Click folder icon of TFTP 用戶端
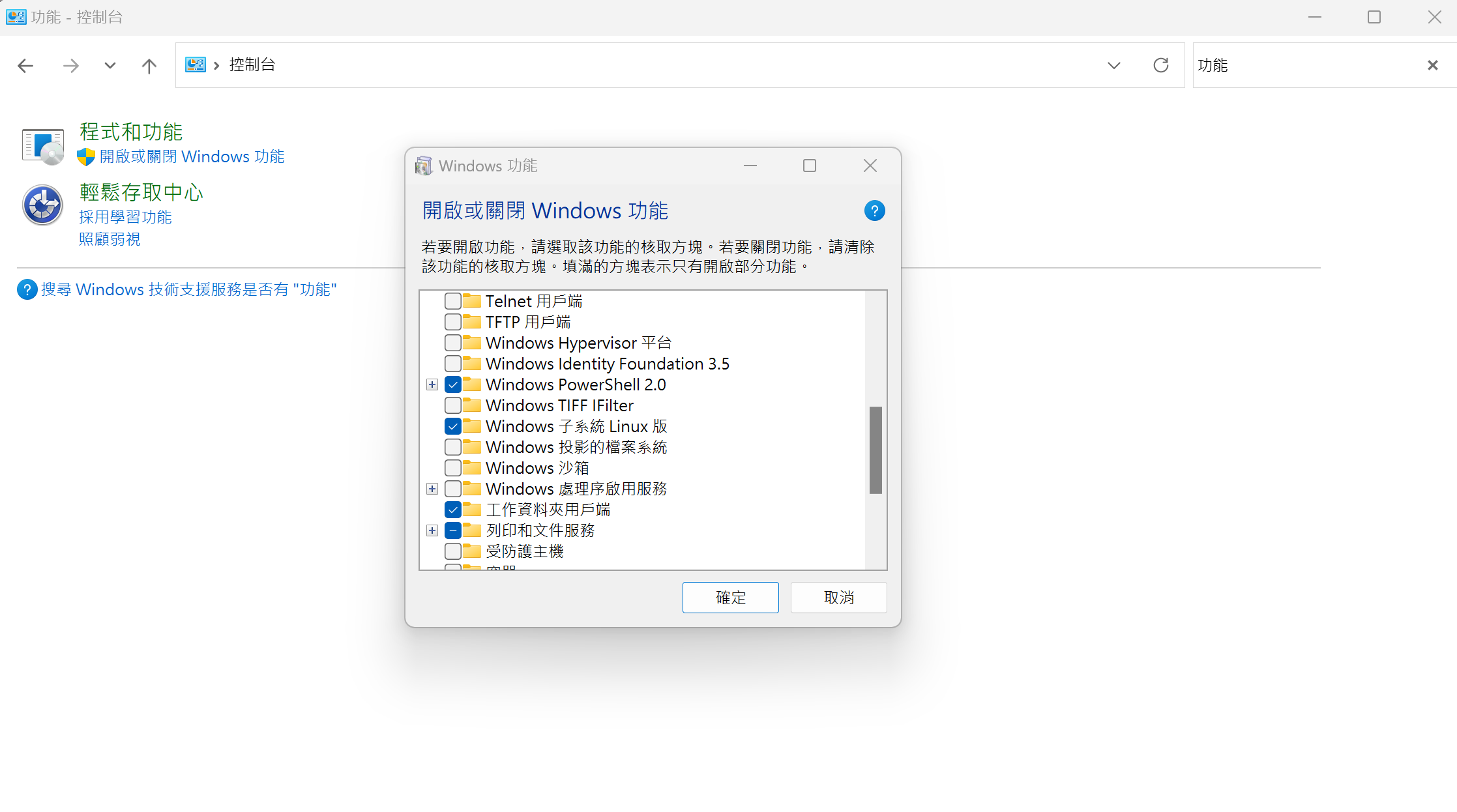 pyautogui.click(x=472, y=322)
